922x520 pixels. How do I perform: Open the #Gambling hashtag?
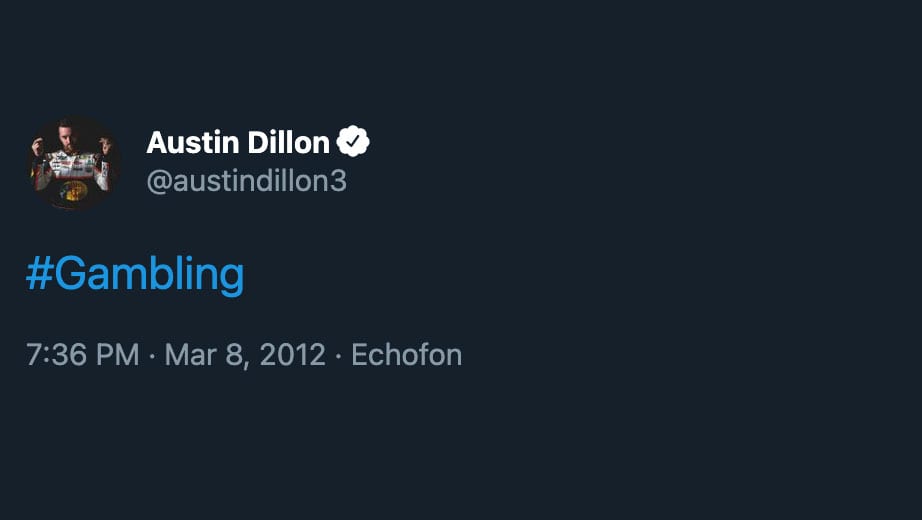(135, 274)
